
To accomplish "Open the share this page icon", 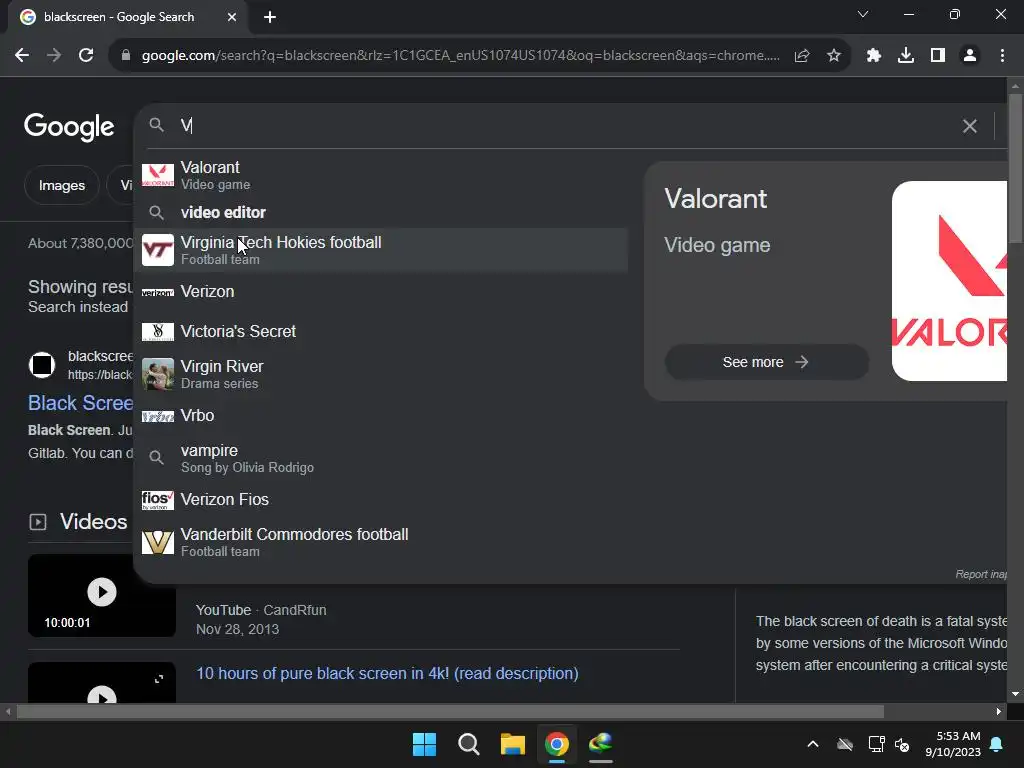I will click(802, 56).
